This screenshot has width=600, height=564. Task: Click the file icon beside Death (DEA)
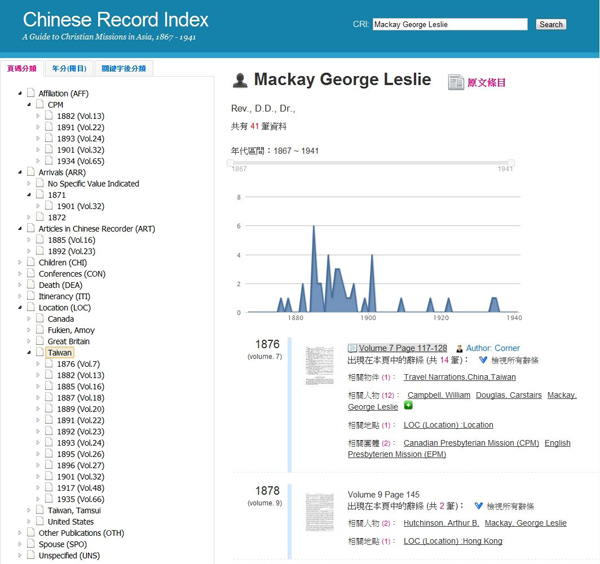[x=30, y=285]
